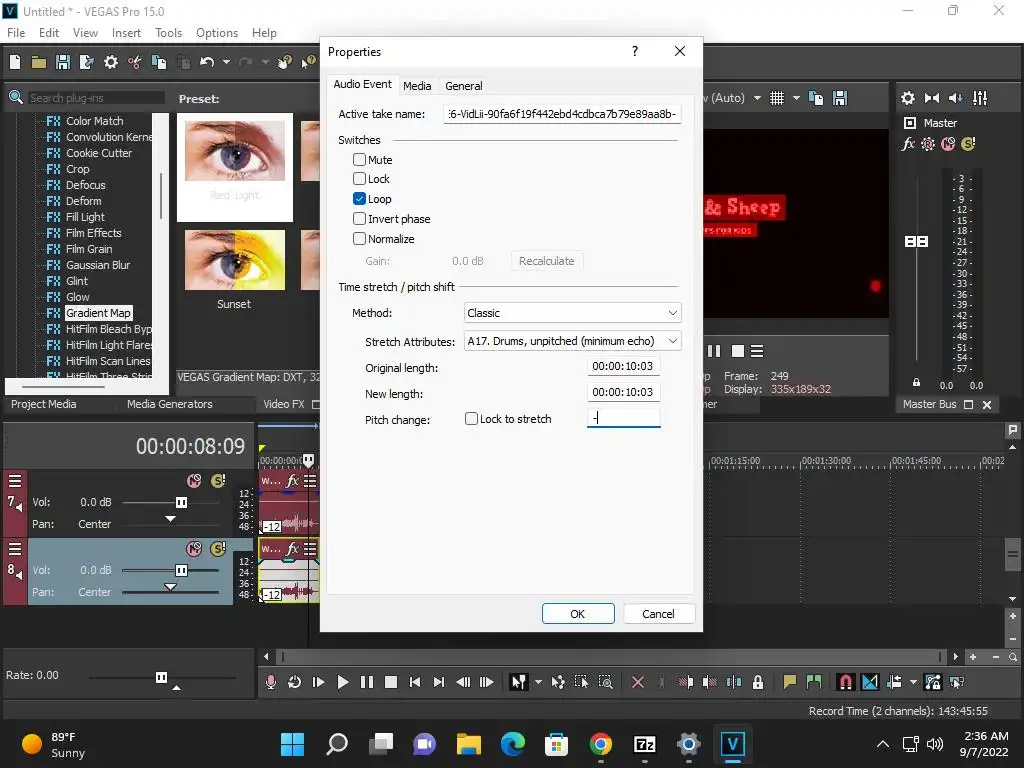Switch to the Project Media tab
The image size is (1024, 768).
[x=44, y=404]
